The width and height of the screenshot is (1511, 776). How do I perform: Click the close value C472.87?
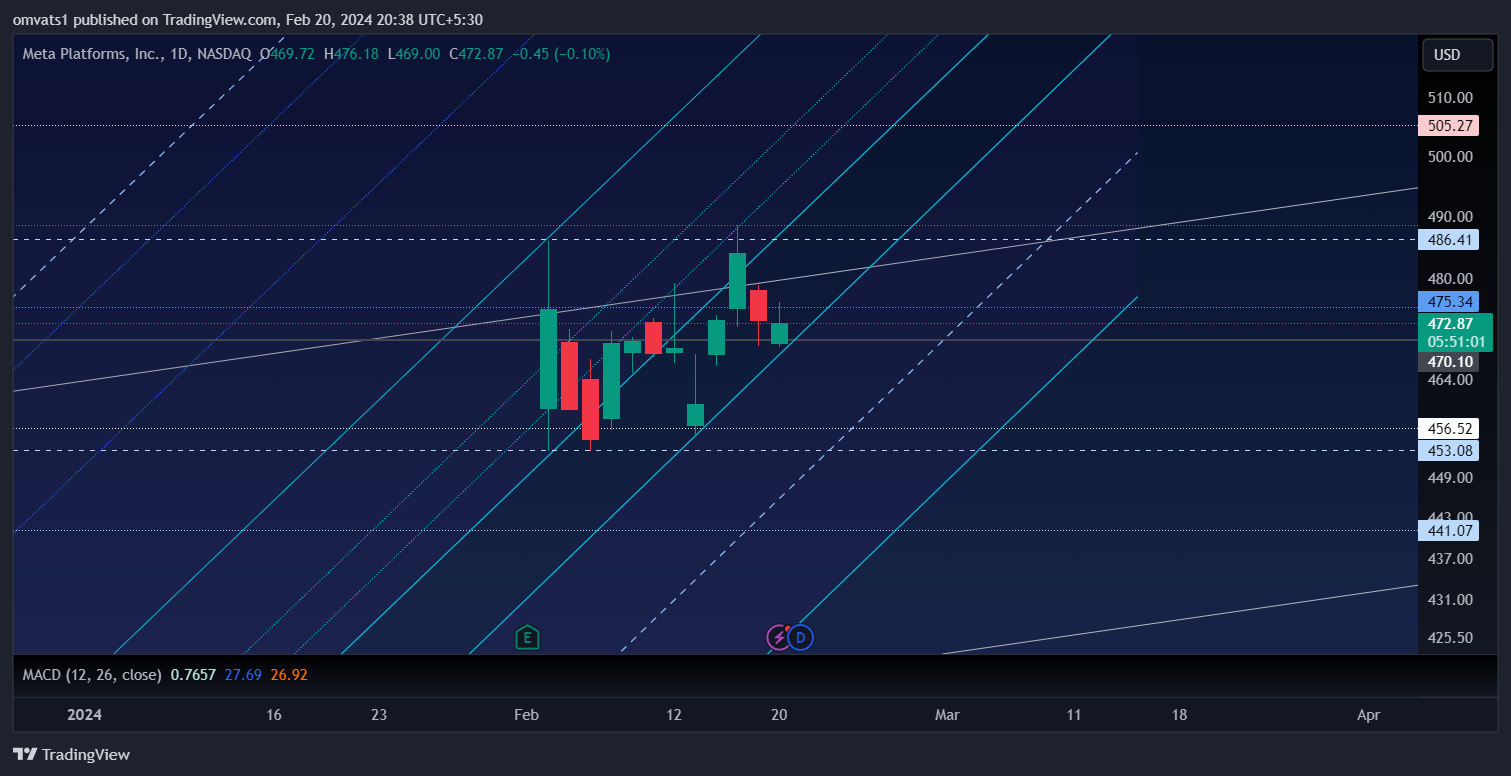pyautogui.click(x=475, y=54)
